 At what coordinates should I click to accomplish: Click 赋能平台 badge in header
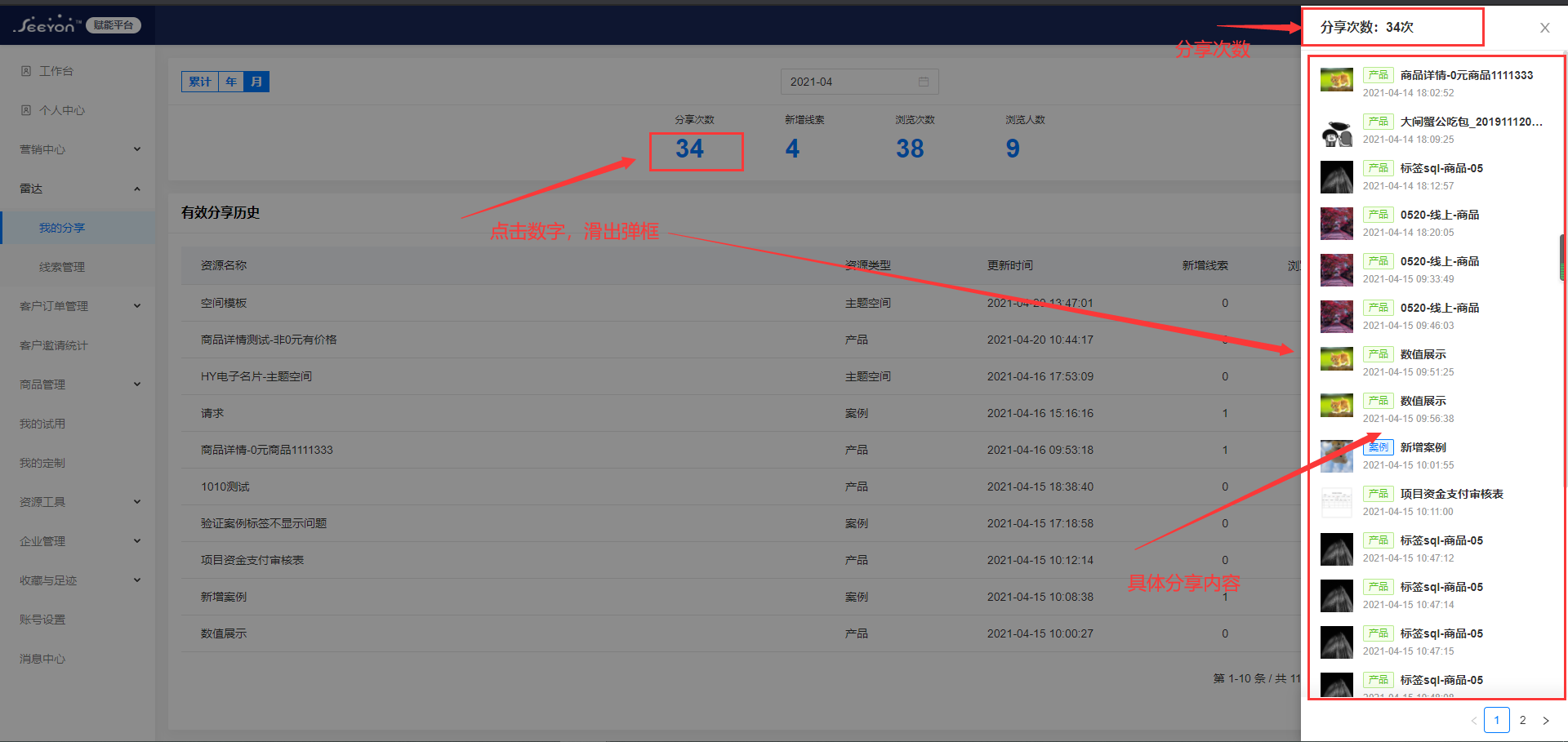[114, 25]
